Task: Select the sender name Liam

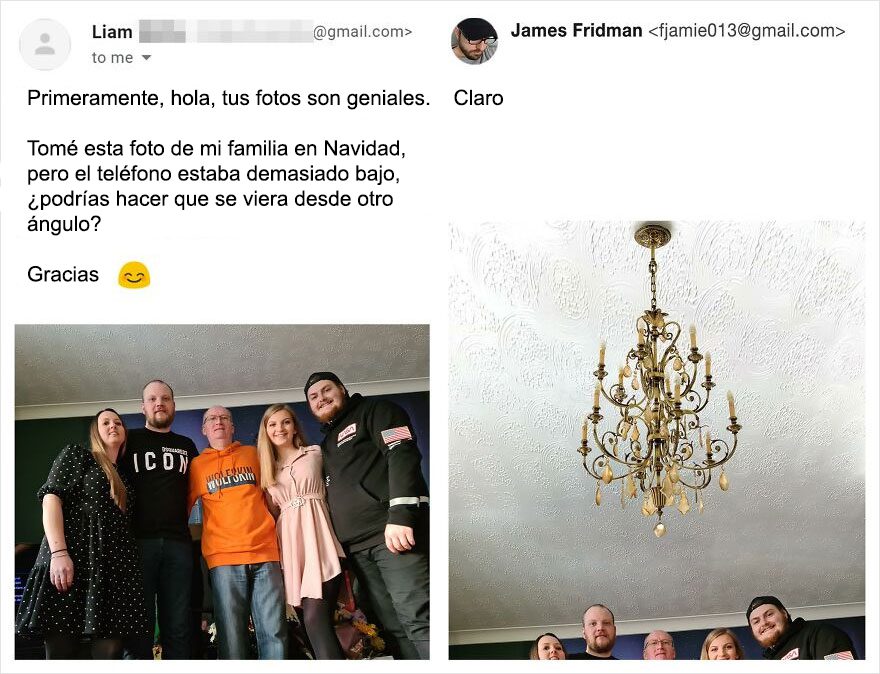Action: (112, 32)
